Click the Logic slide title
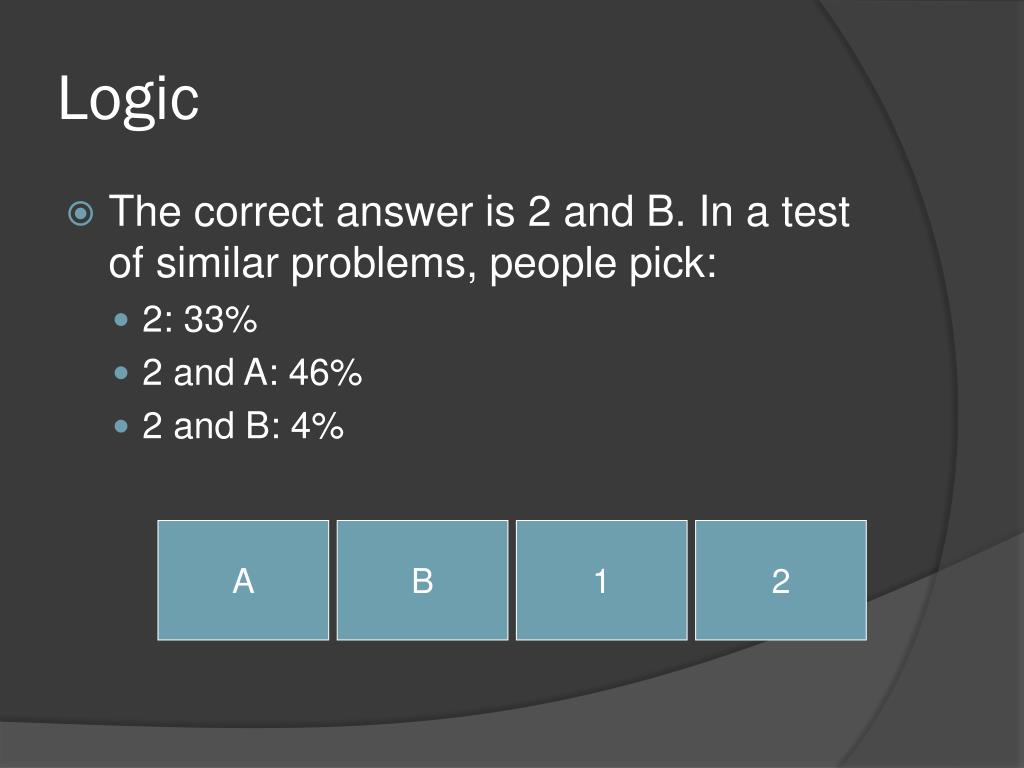 [129, 100]
